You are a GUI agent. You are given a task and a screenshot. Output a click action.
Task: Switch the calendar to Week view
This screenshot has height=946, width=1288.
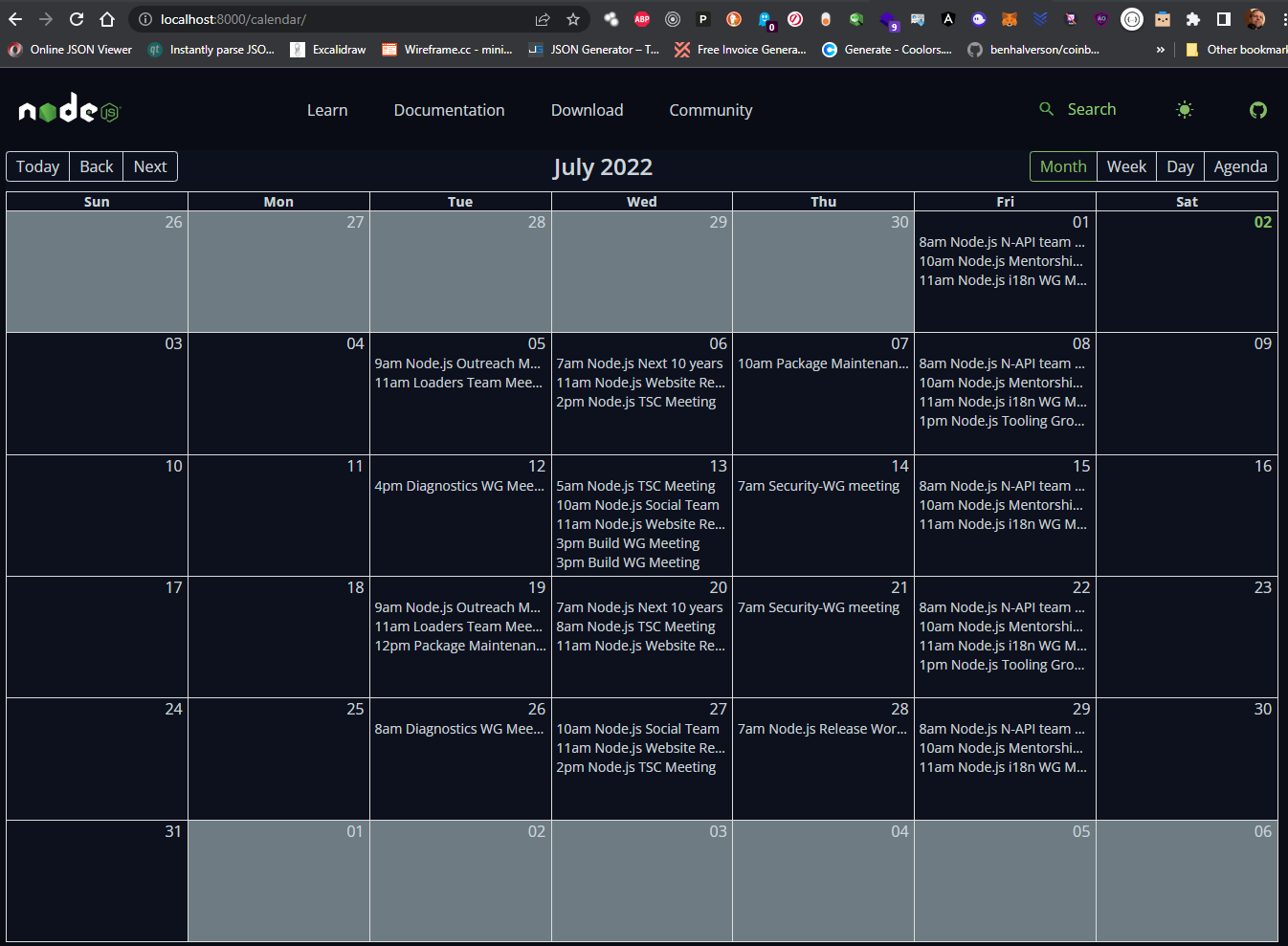click(x=1126, y=165)
